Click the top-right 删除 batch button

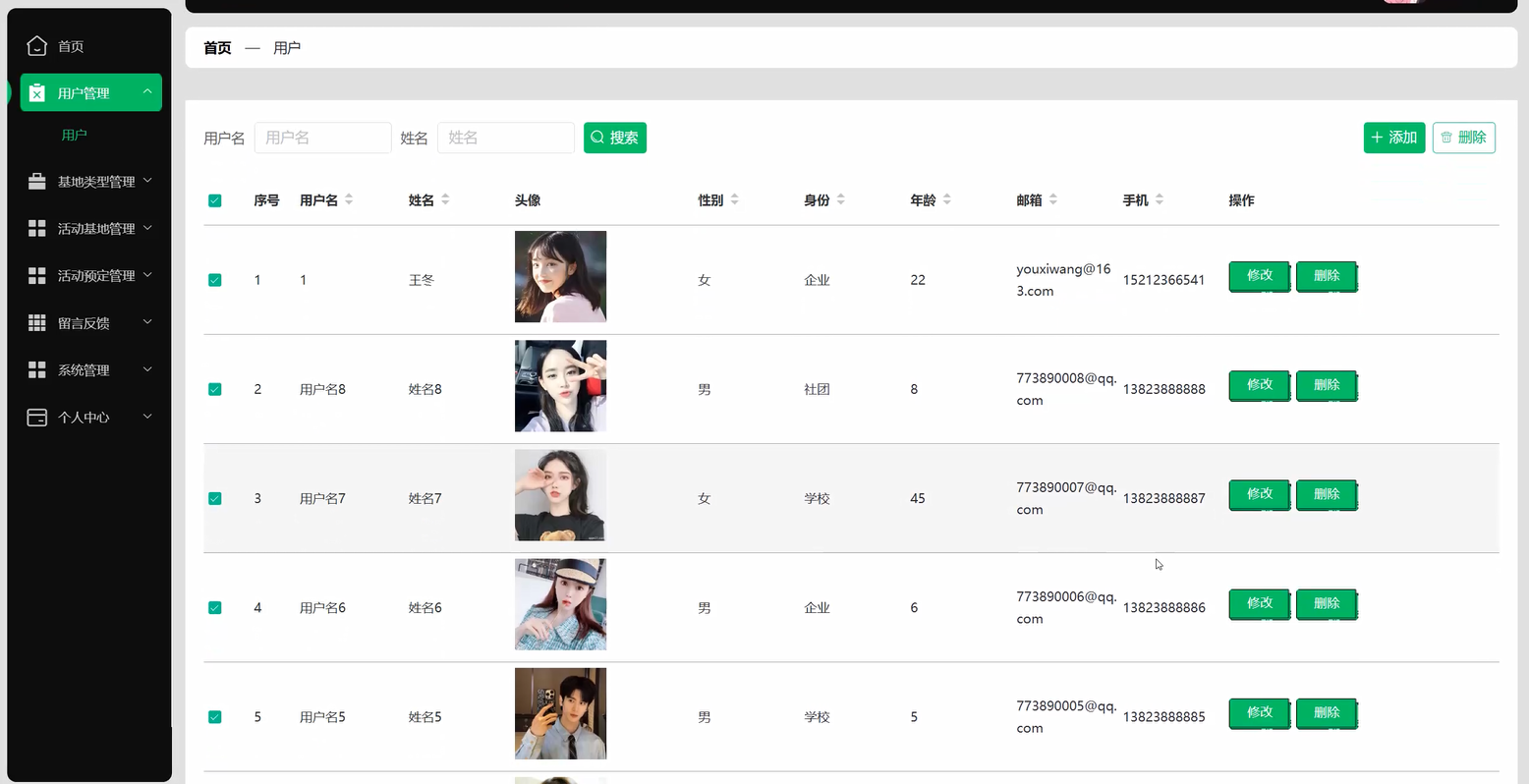pyautogui.click(x=1464, y=138)
